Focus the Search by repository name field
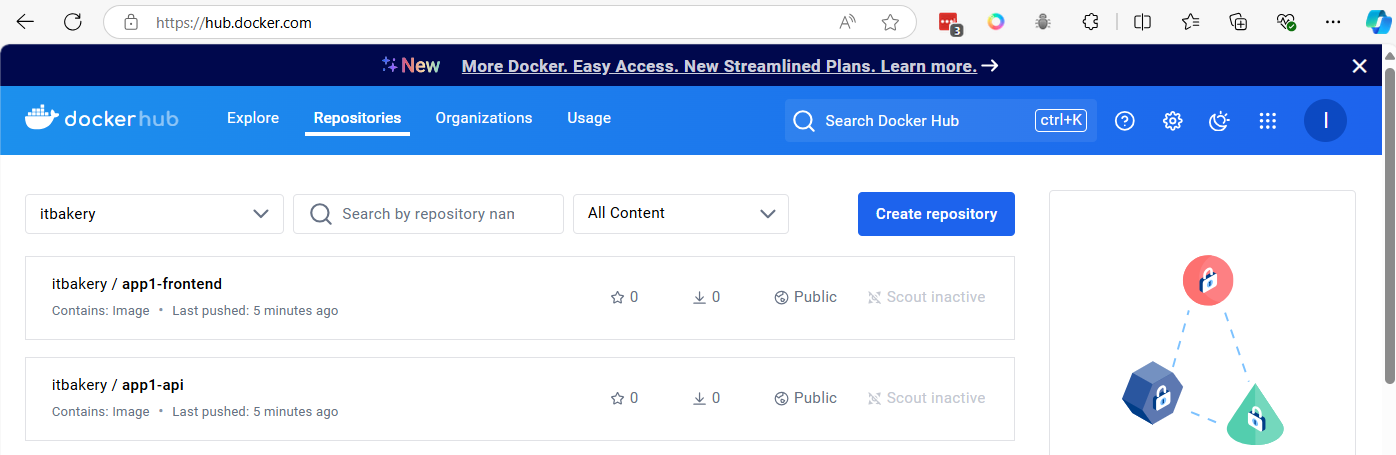The width and height of the screenshot is (1396, 455). (440, 214)
